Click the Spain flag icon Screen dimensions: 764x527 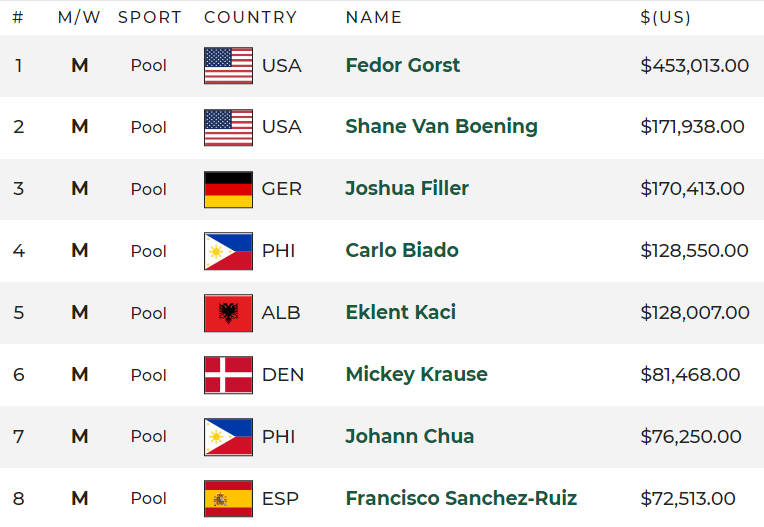tap(228, 498)
